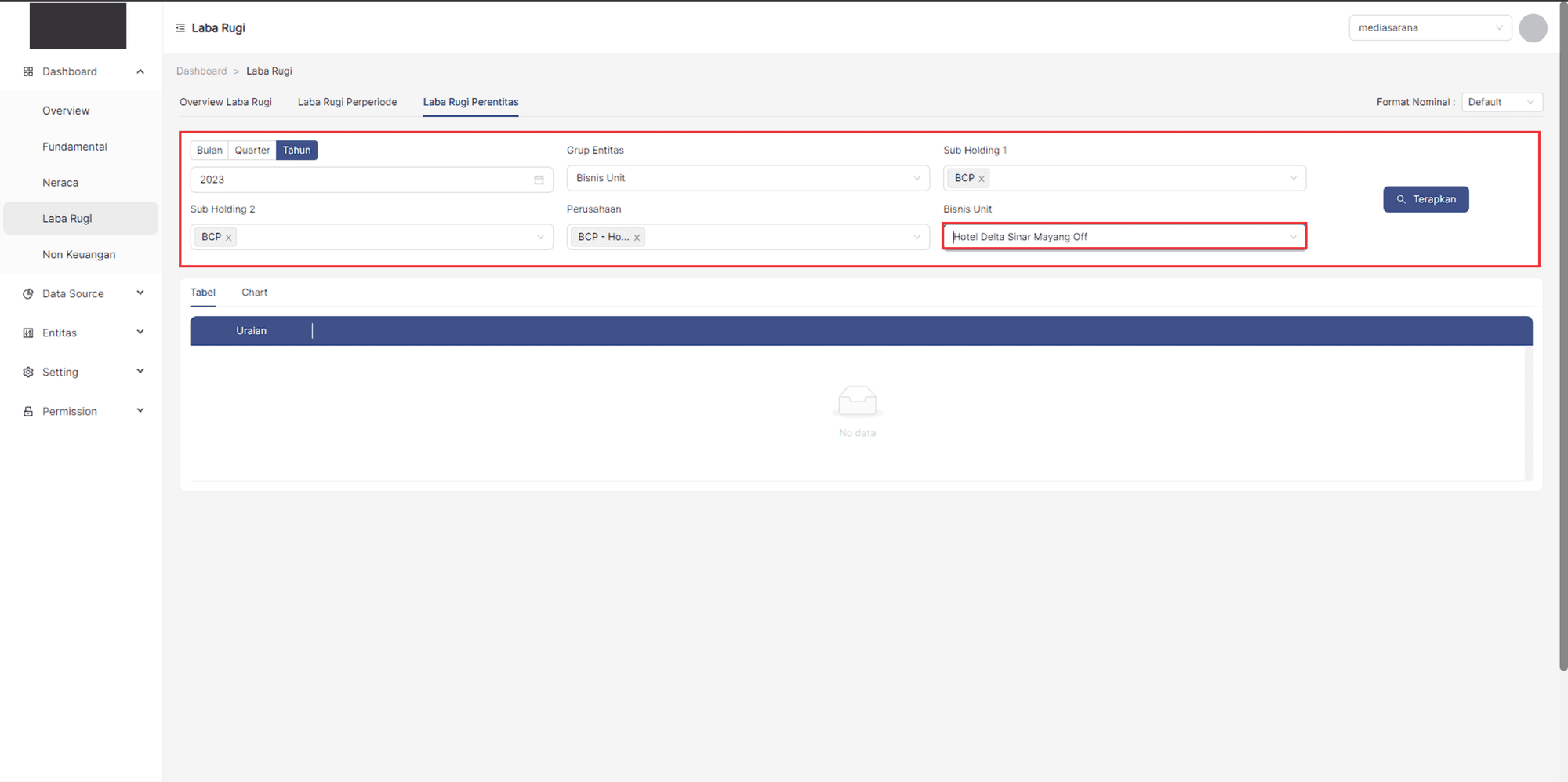1568x782 pixels.
Task: Remove BCP - Ho... tag from Perusahaan
Action: [637, 238]
